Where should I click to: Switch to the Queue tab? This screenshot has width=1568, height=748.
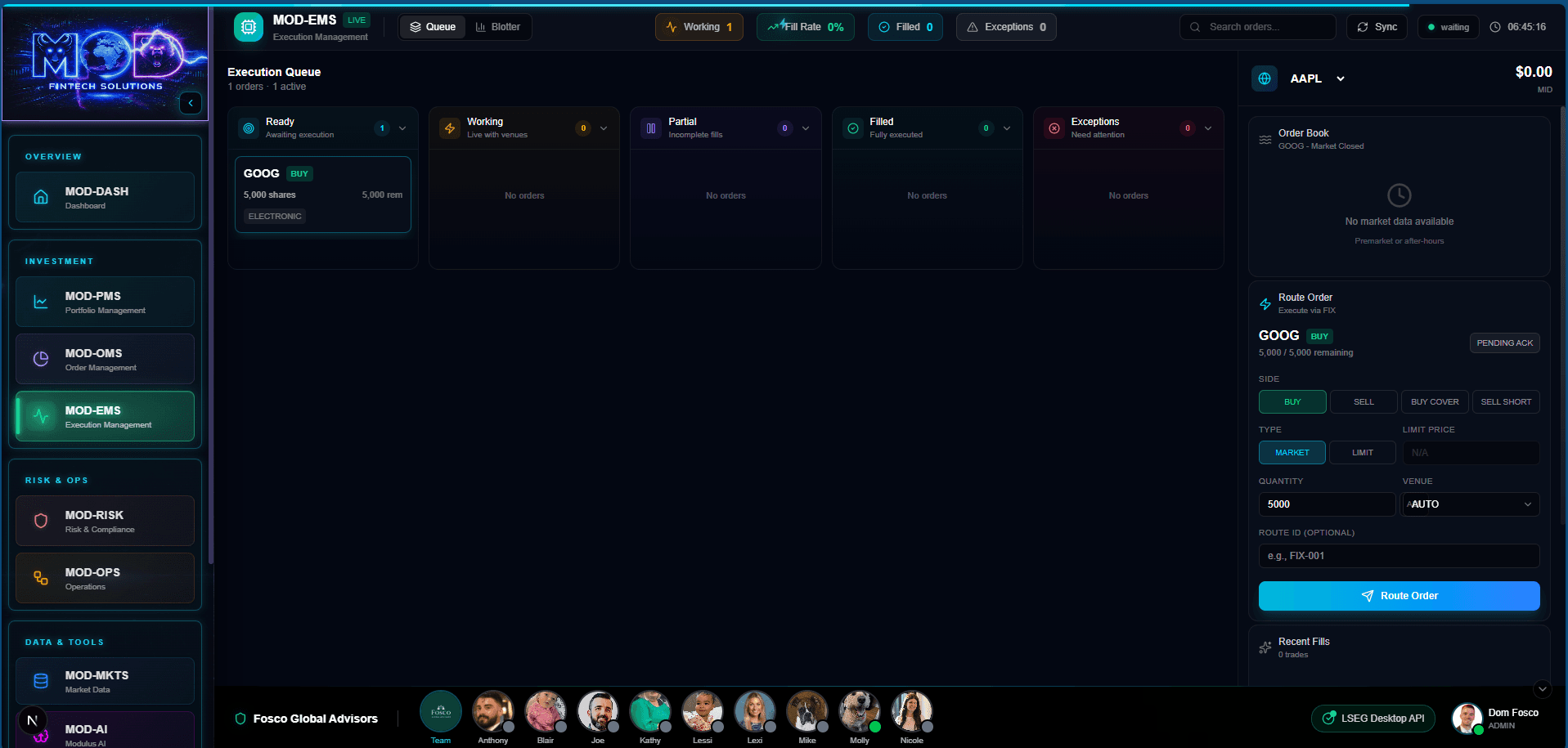point(433,27)
